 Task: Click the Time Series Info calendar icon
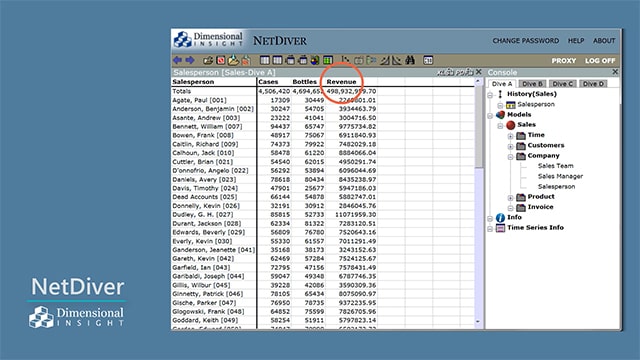[500, 228]
